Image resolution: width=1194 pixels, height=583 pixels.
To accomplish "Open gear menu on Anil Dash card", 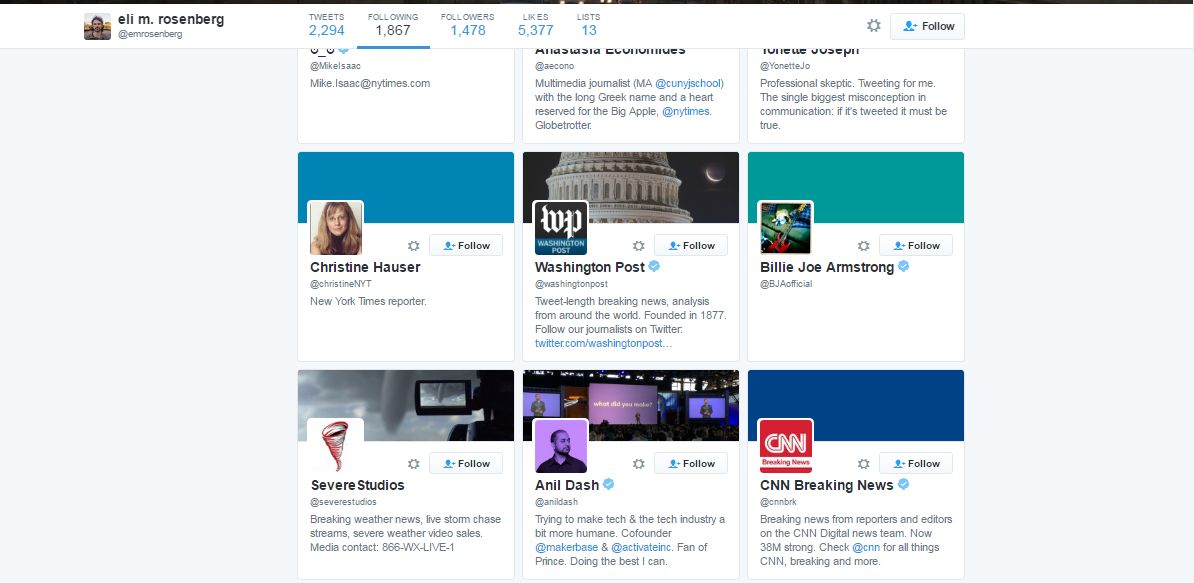I will [x=639, y=464].
